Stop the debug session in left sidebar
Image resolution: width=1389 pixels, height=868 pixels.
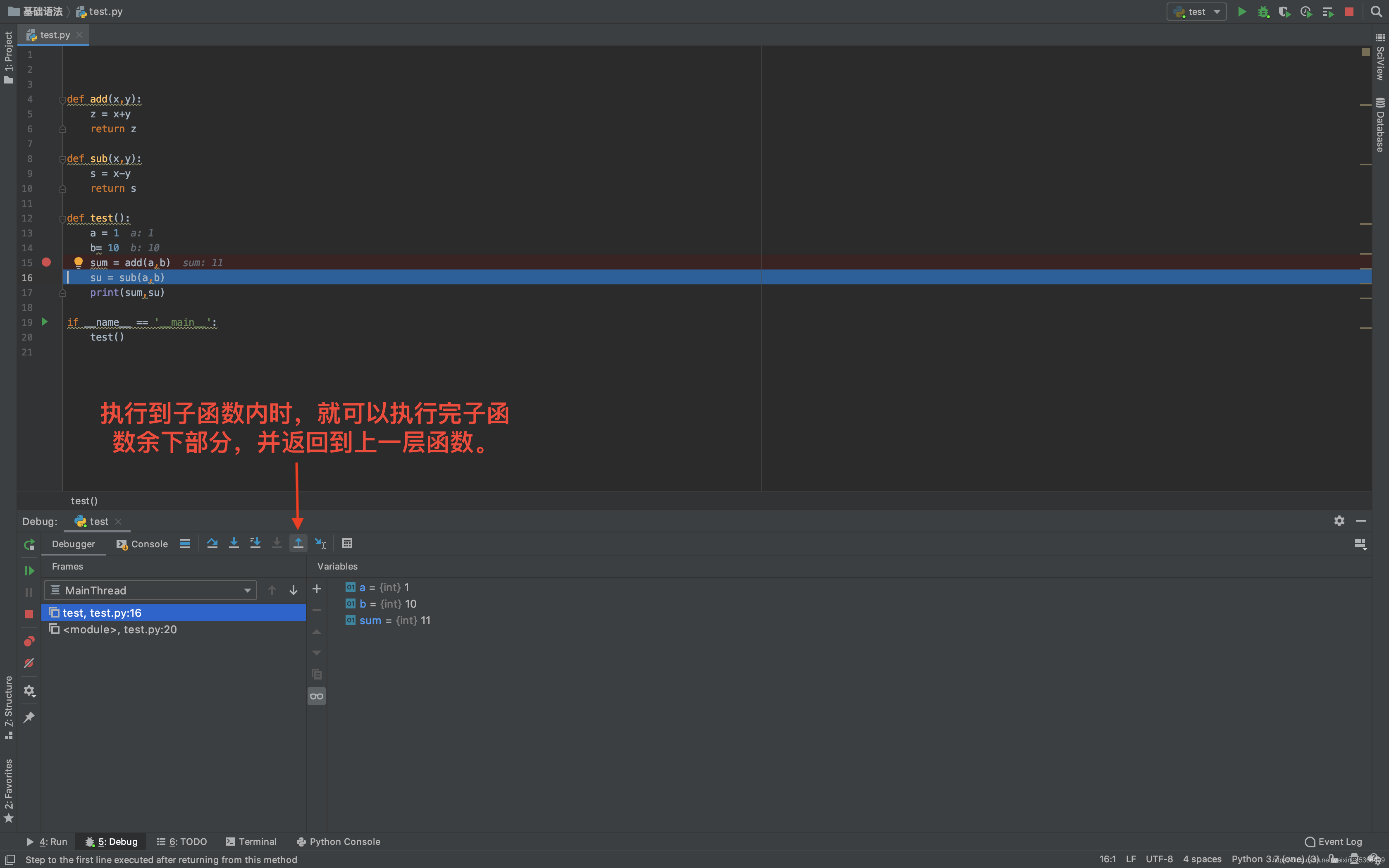point(29,614)
